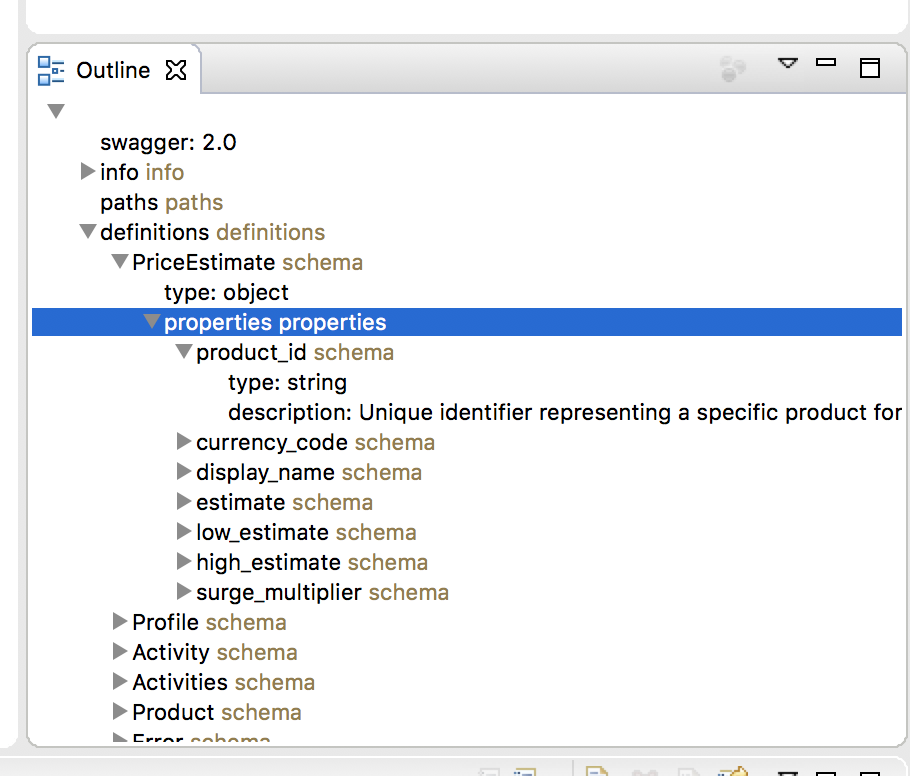
Task: Collapse the product_id schema node
Action: pos(184,352)
